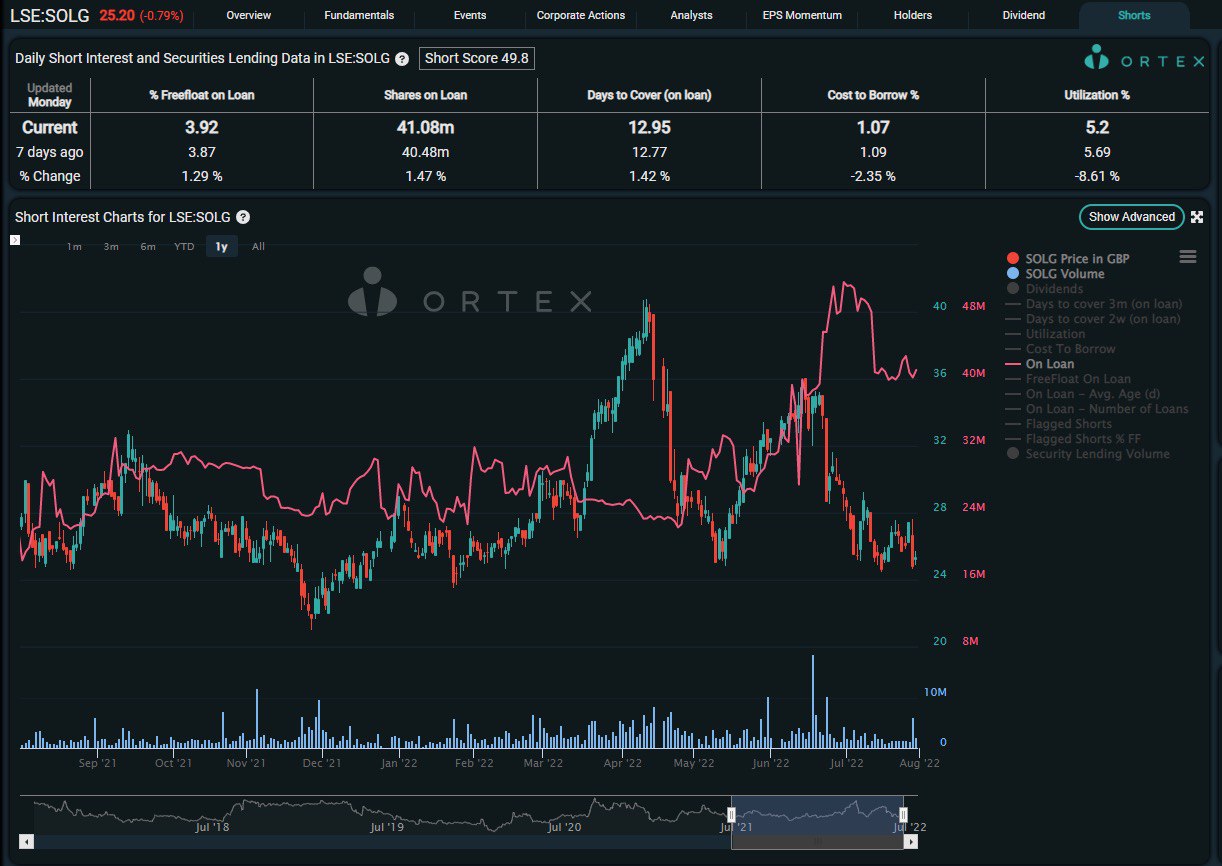Toggle On Loan series in legend
Viewport: 1222px width, 866px height.
(1040, 364)
